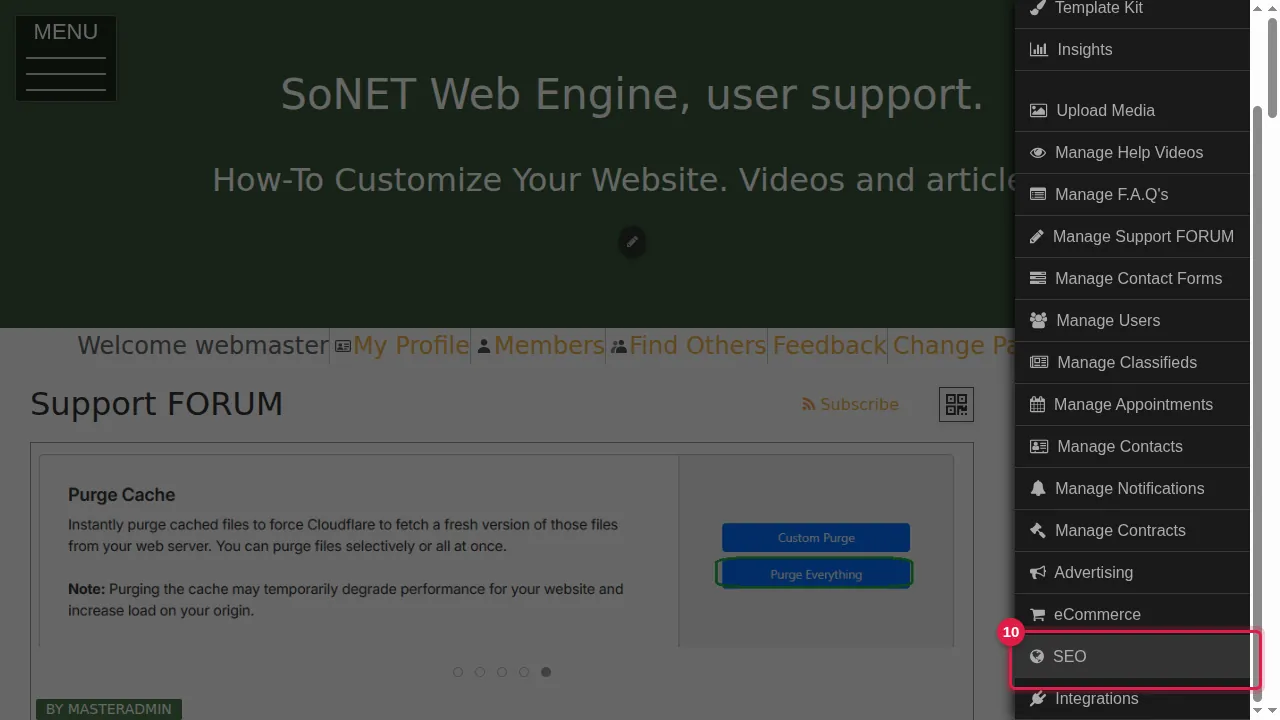Screen dimensions: 1280x720
Task: Click the My Profile card icon
Action: point(343,346)
